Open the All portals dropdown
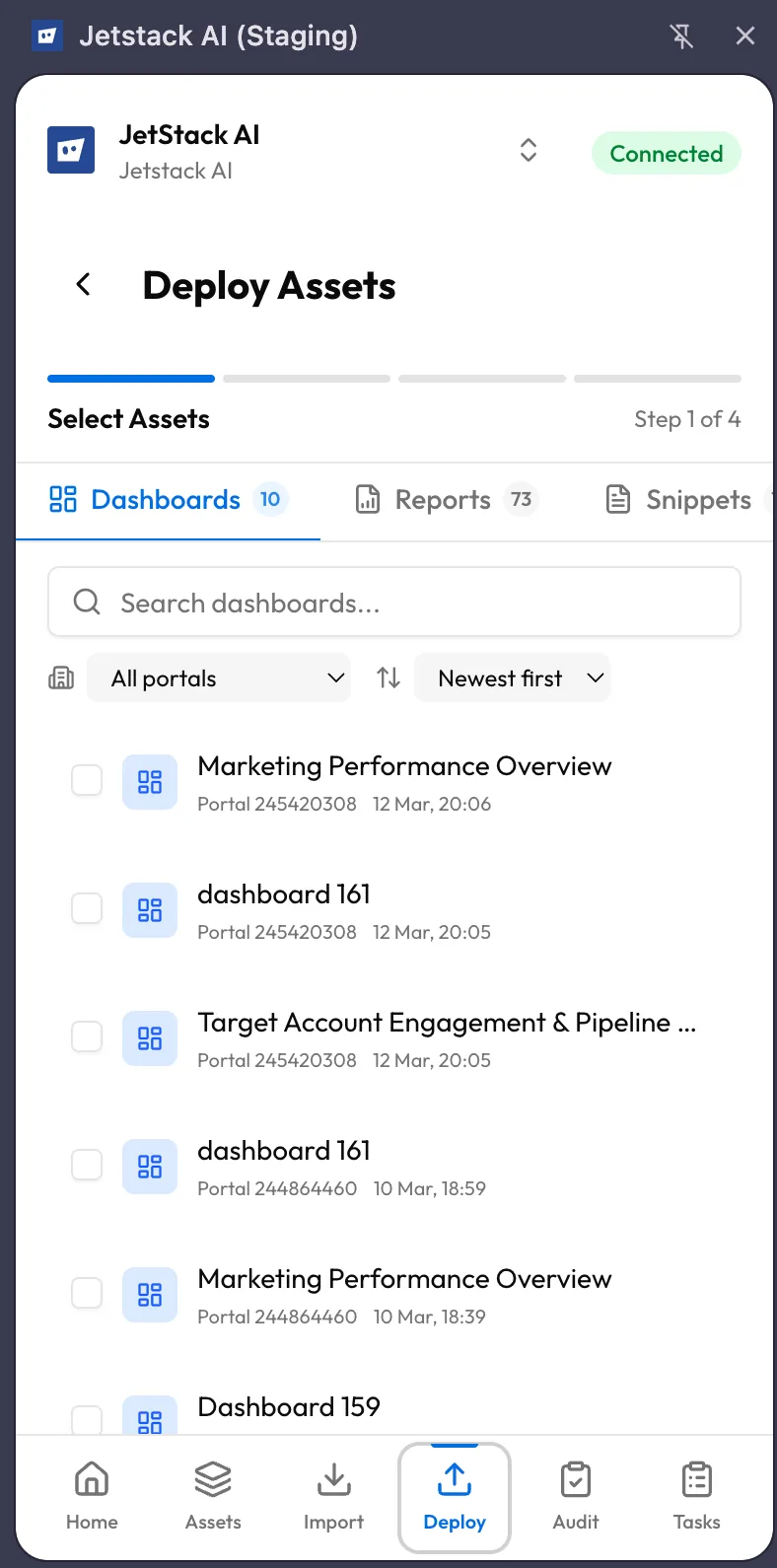This screenshot has width=777, height=1568. tap(219, 677)
